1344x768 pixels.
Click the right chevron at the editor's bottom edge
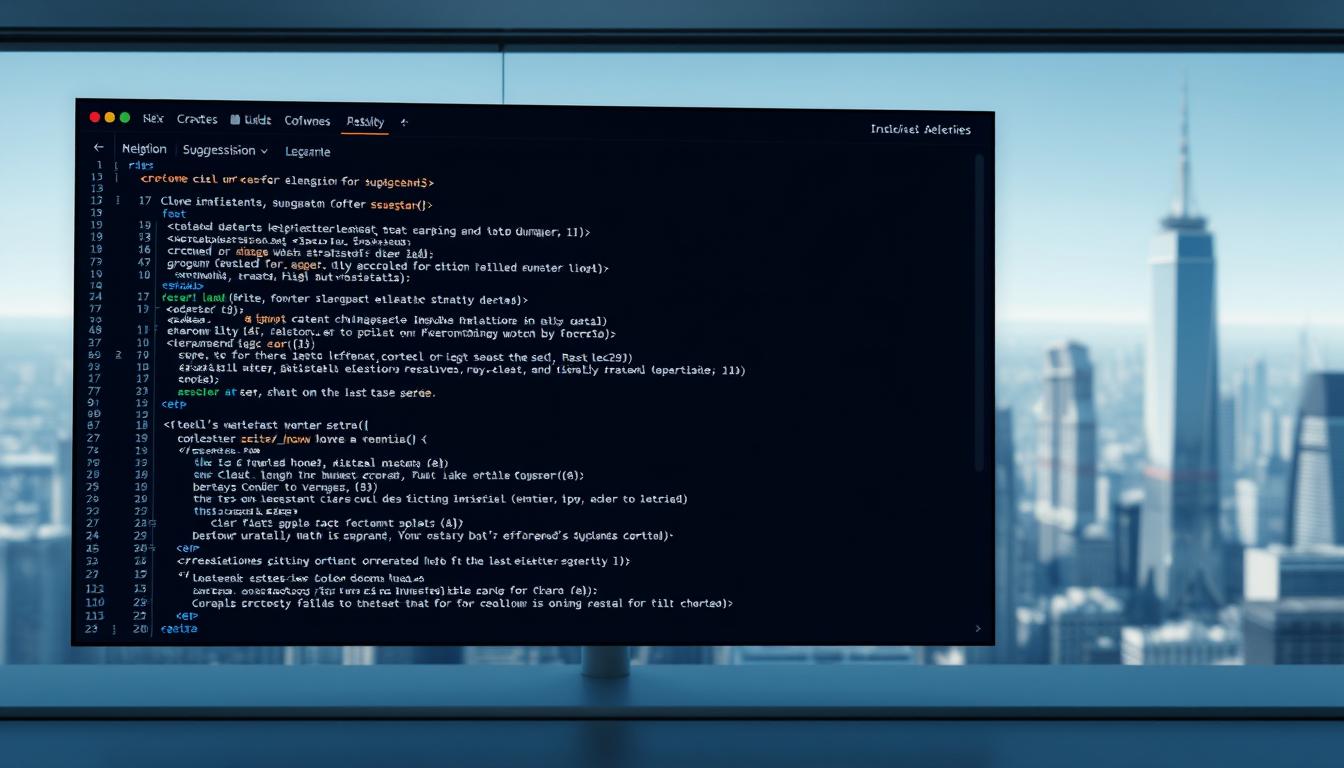pos(978,629)
